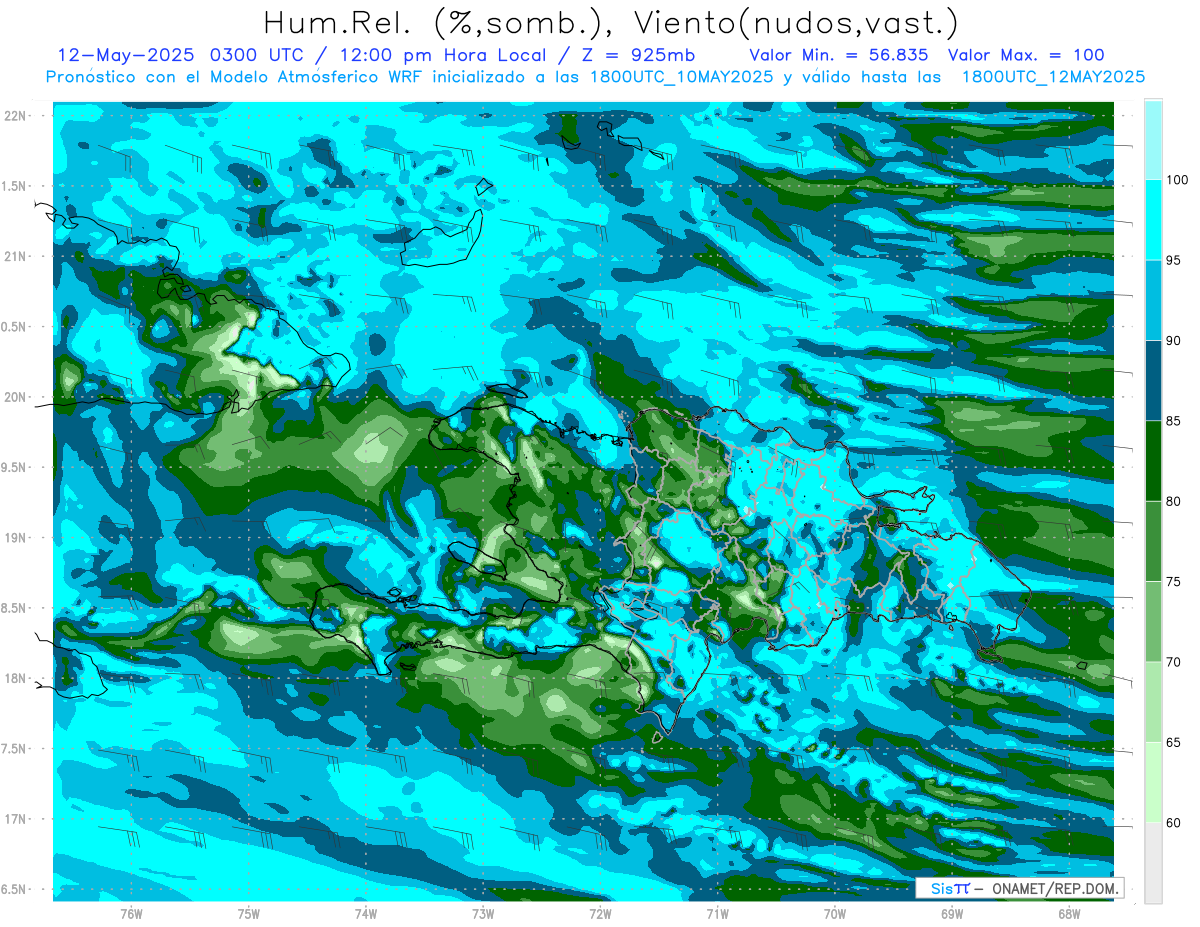The width and height of the screenshot is (1200, 927).
Task: Click the 85–90% dark blue legend band
Action: [x=1153, y=381]
